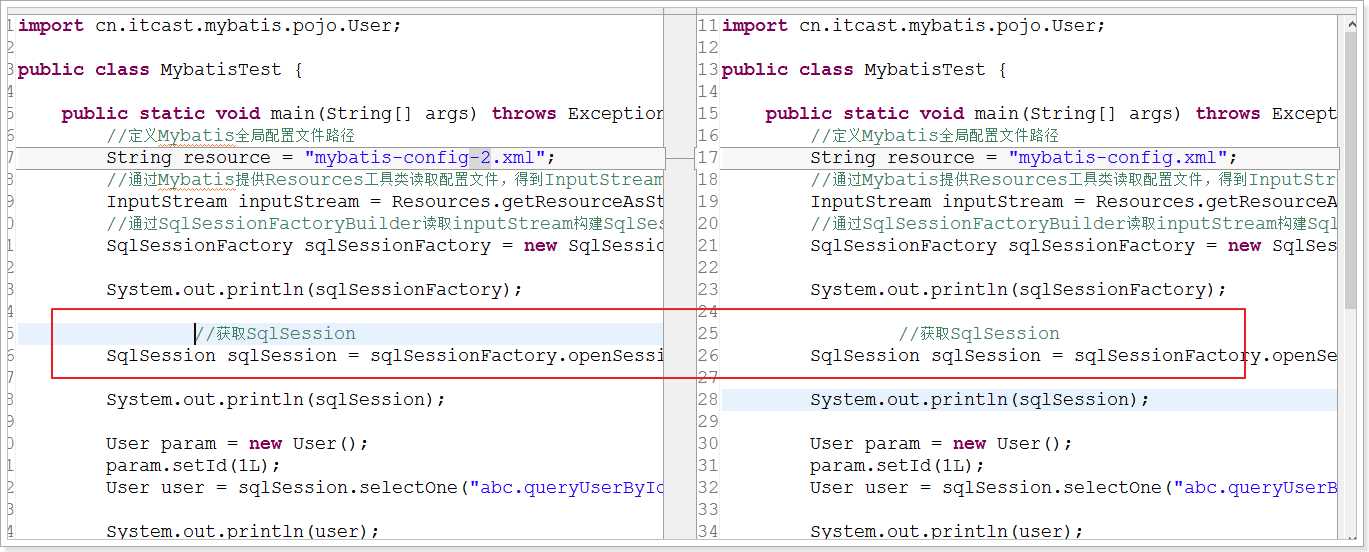Screen dimensions: 1369x552
Task: Click the //获取SqlSession comment on line 25
Action: pos(979,334)
